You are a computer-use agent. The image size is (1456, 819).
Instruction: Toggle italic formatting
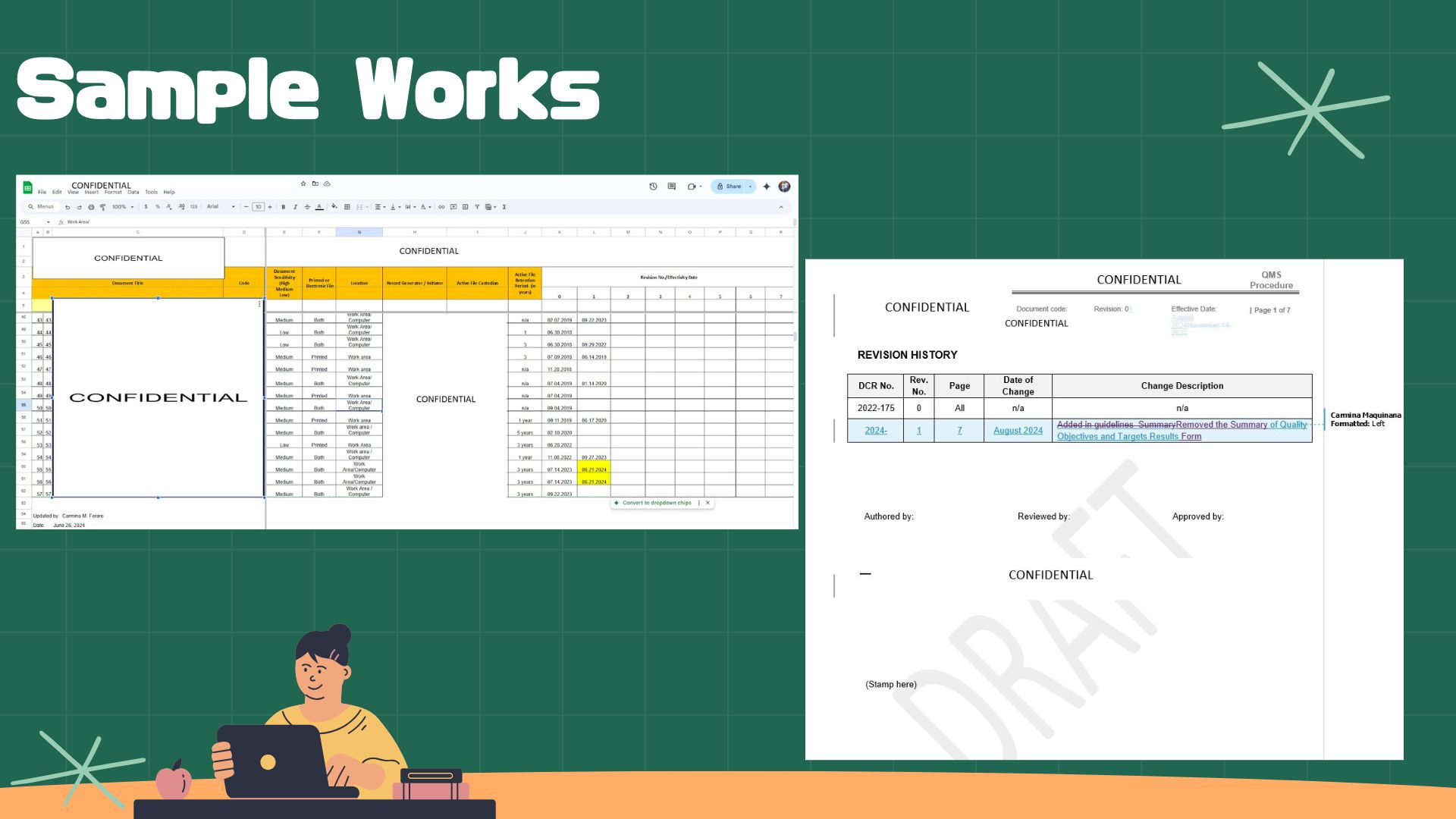click(x=295, y=207)
